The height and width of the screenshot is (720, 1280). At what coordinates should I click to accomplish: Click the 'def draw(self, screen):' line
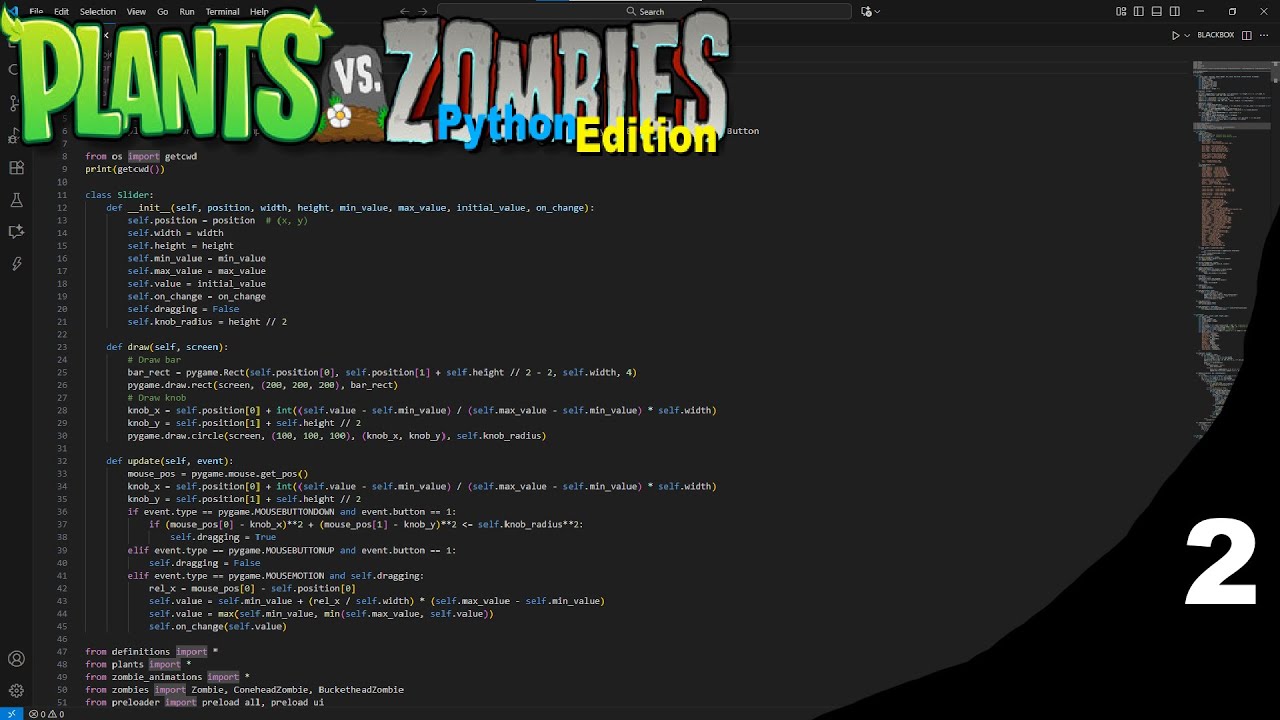[167, 347]
